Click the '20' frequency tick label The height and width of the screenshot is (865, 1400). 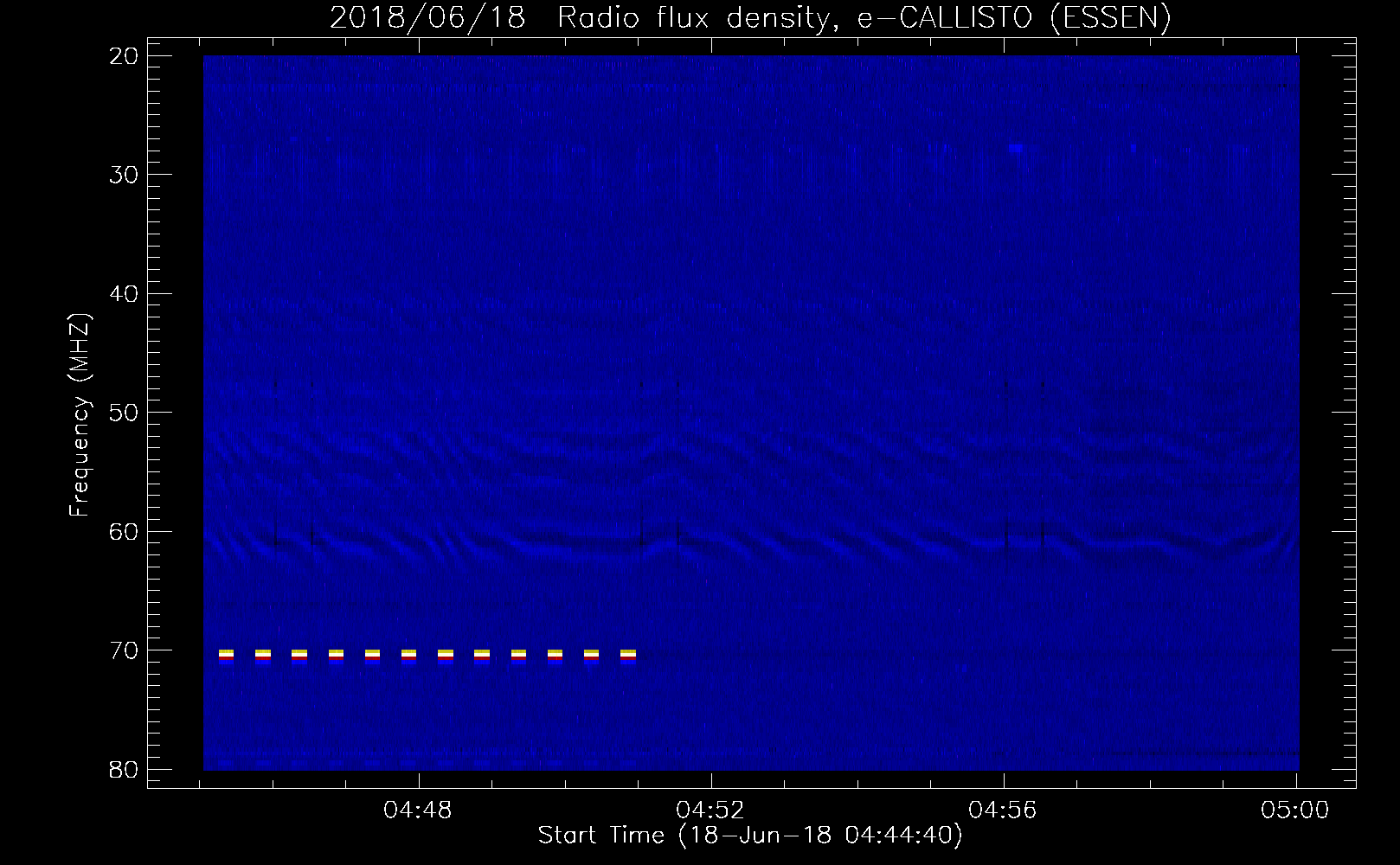[125, 56]
